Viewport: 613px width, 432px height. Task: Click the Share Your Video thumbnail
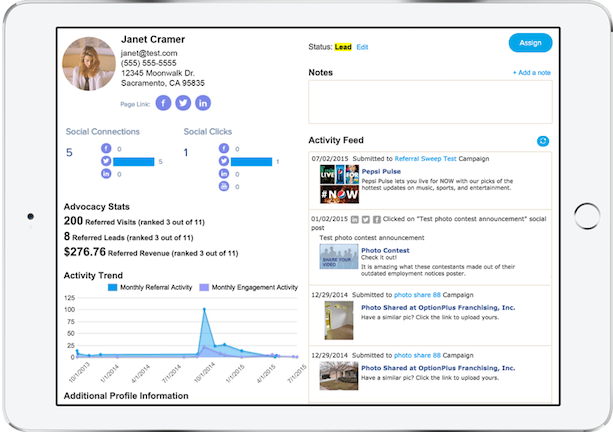pos(338,257)
